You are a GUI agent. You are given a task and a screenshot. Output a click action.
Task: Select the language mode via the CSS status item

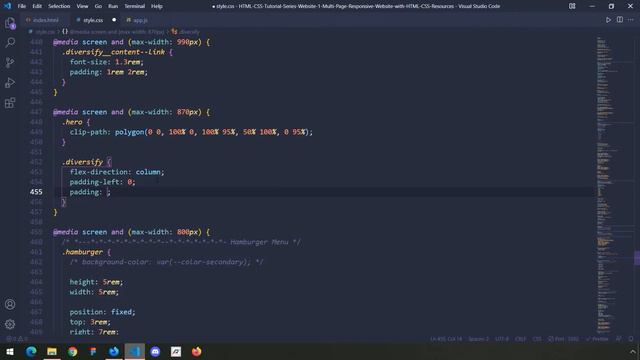pos(537,339)
